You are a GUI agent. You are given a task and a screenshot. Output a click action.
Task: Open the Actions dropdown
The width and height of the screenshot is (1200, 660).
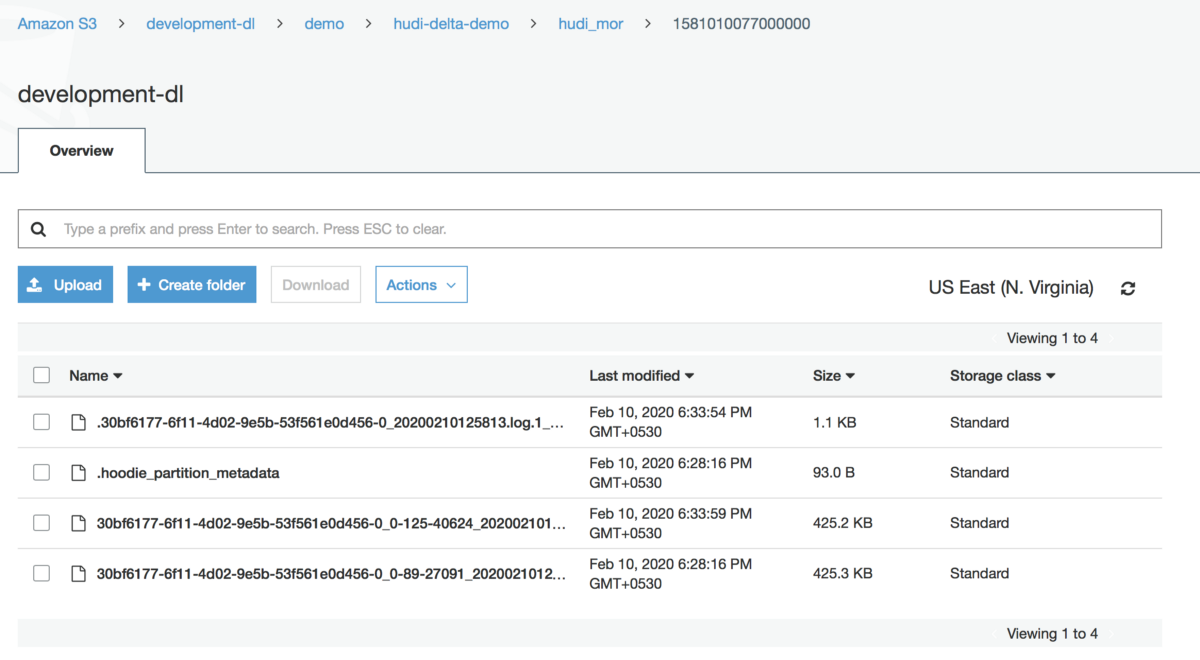click(x=421, y=285)
